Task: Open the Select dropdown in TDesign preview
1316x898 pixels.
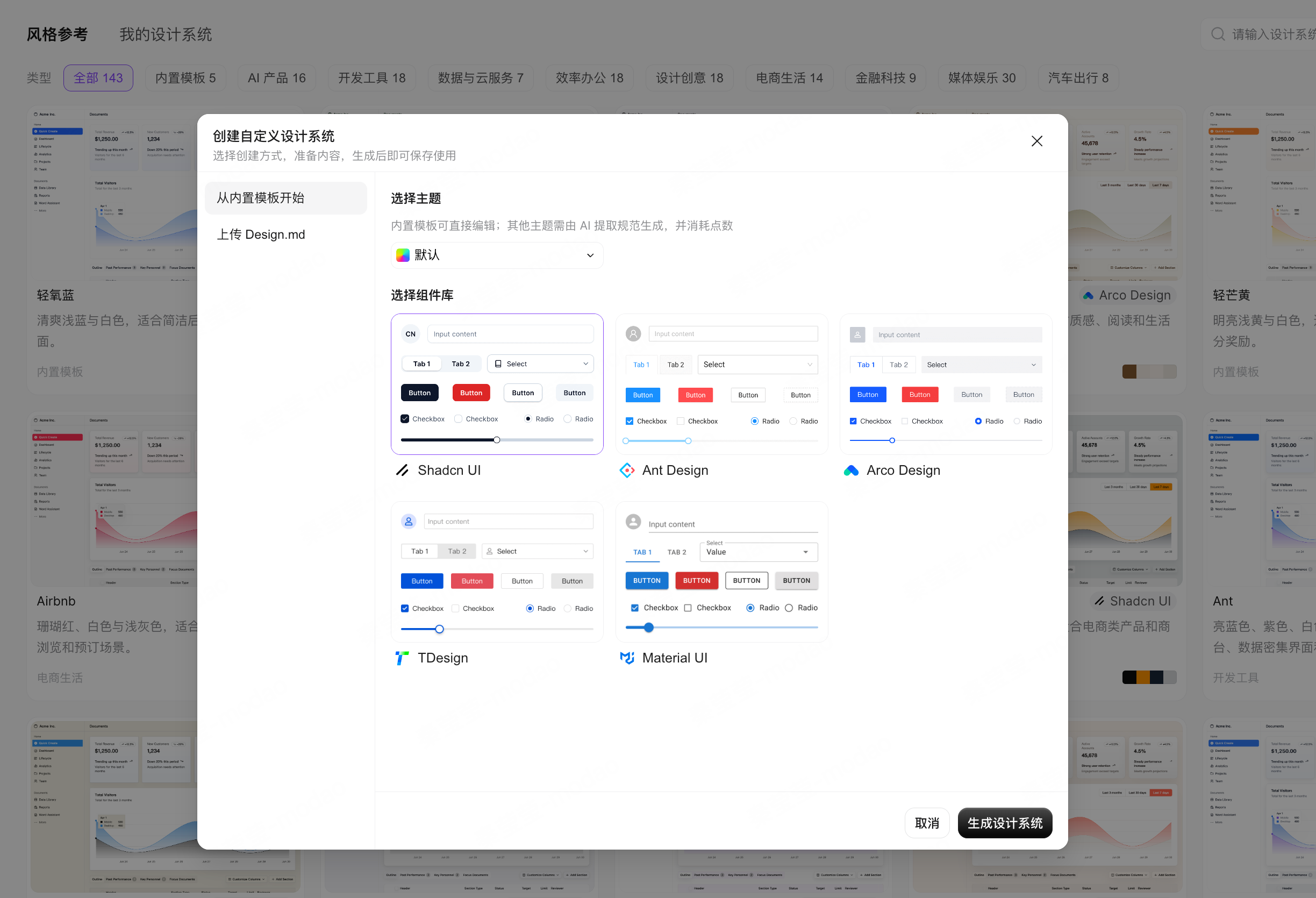Action: pos(537,551)
